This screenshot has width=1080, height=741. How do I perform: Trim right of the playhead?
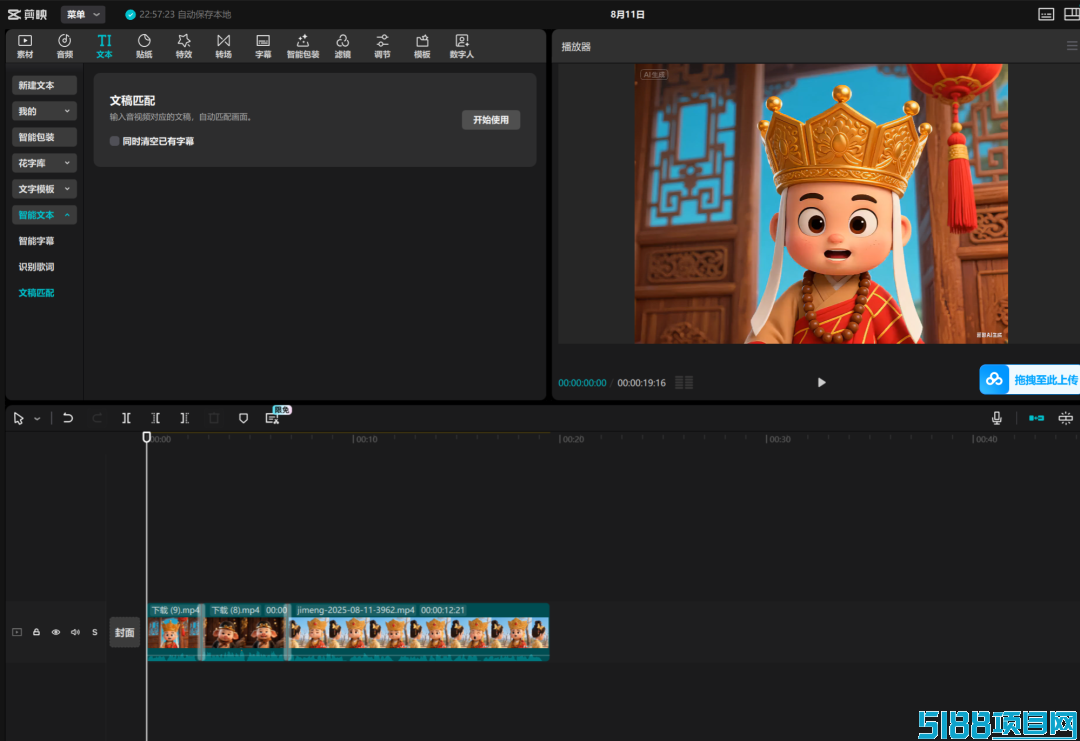185,418
